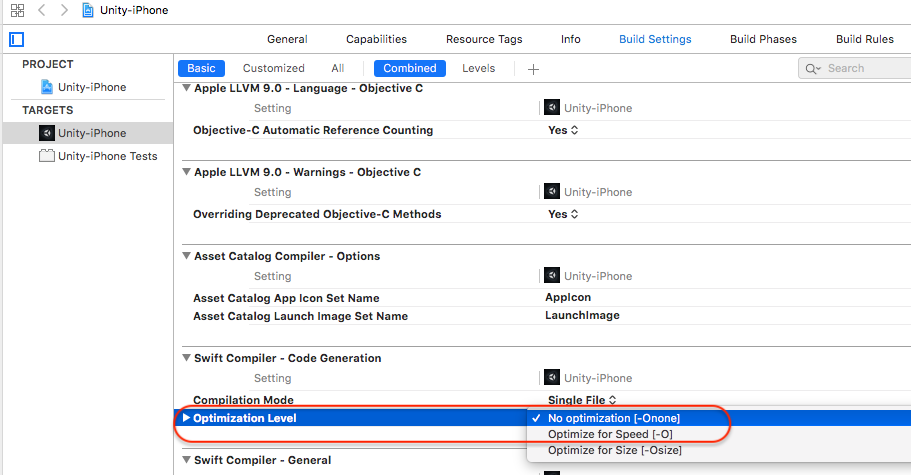This screenshot has width=911, height=475.
Task: Click Unity-iPhone breadcrumb title
Action: [134, 10]
